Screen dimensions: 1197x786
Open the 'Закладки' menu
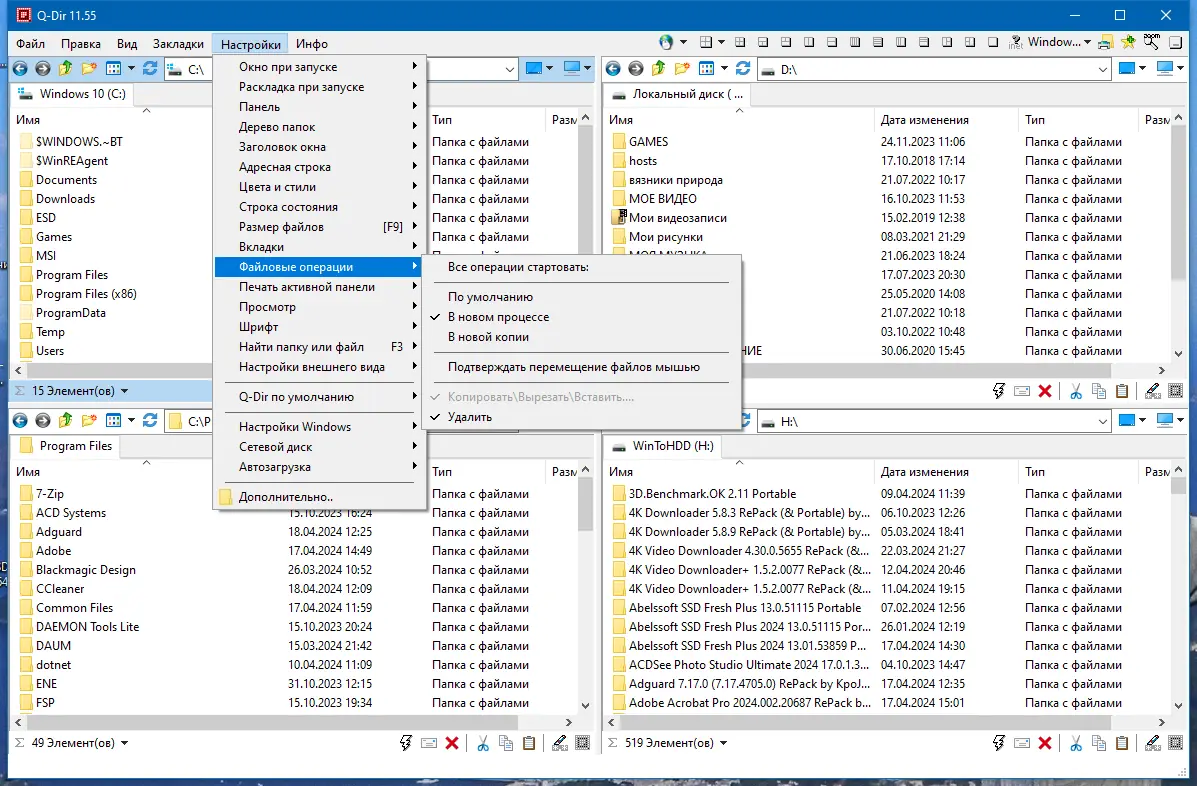point(178,43)
